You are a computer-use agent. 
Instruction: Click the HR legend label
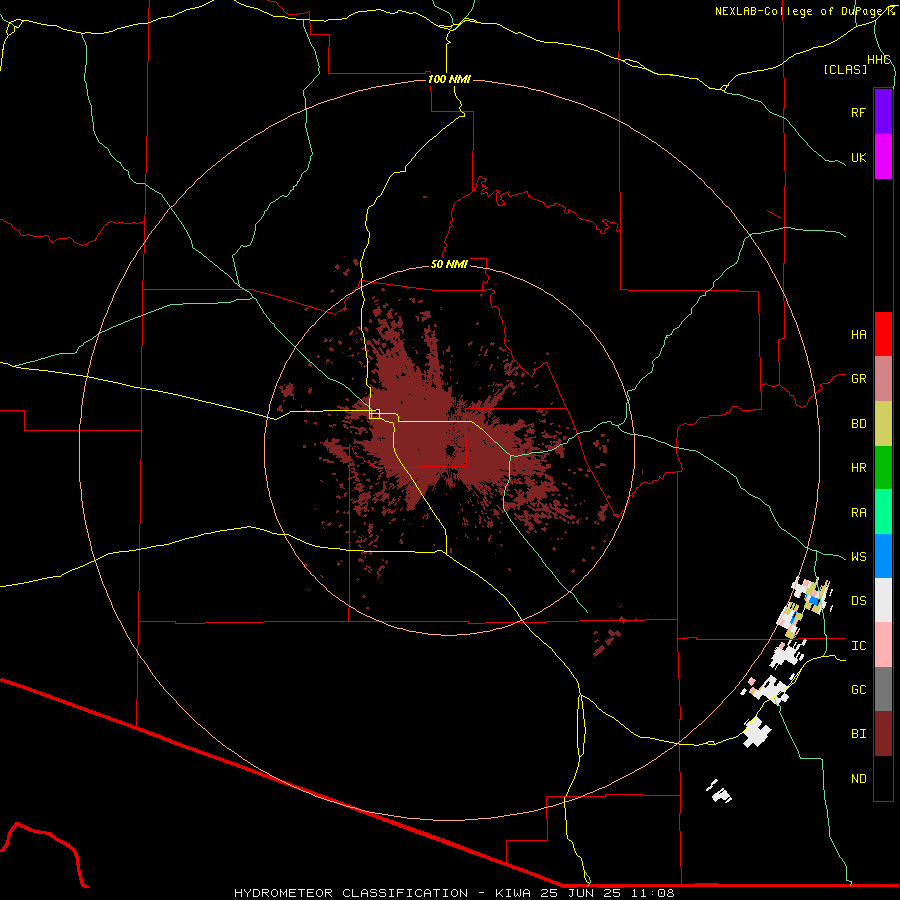[858, 468]
